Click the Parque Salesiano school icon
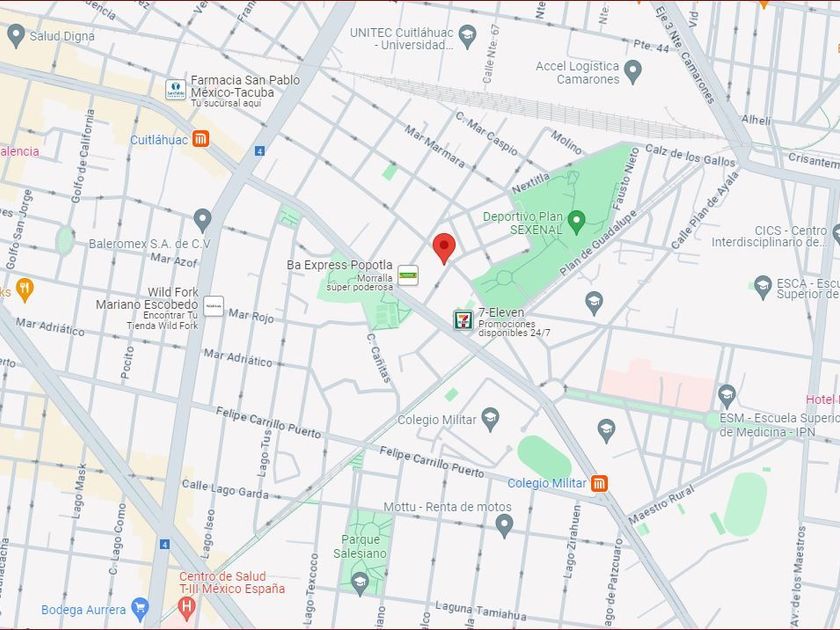The height and width of the screenshot is (630, 840). coord(360,584)
